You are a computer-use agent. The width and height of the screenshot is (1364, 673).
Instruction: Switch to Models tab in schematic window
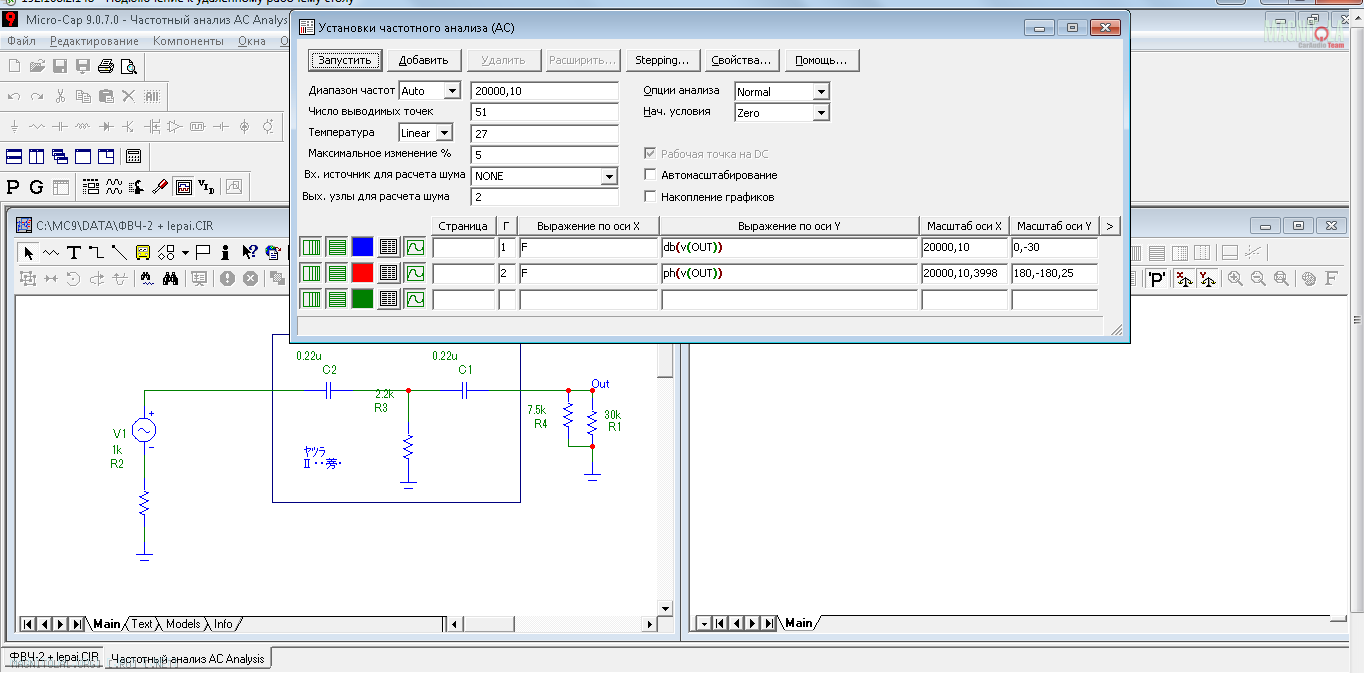click(x=183, y=624)
